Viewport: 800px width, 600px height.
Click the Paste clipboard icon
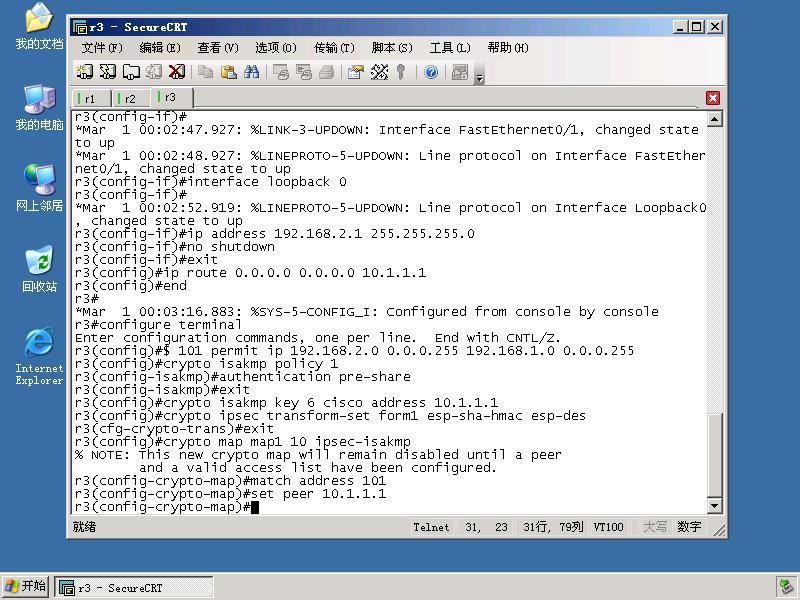click(229, 72)
